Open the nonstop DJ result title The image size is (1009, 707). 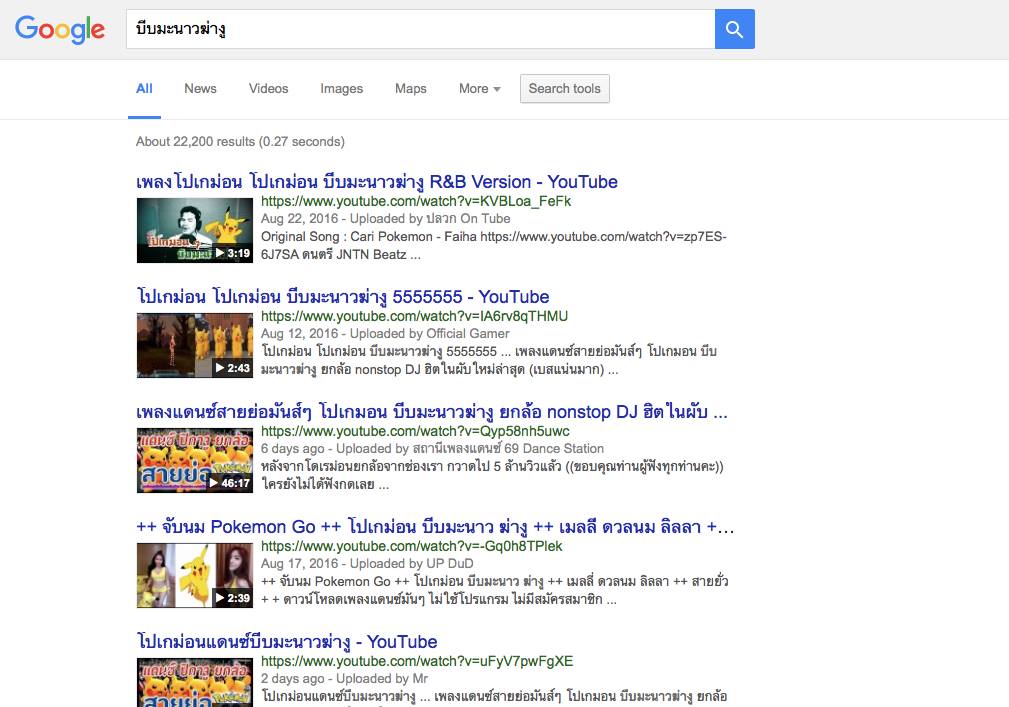432,412
